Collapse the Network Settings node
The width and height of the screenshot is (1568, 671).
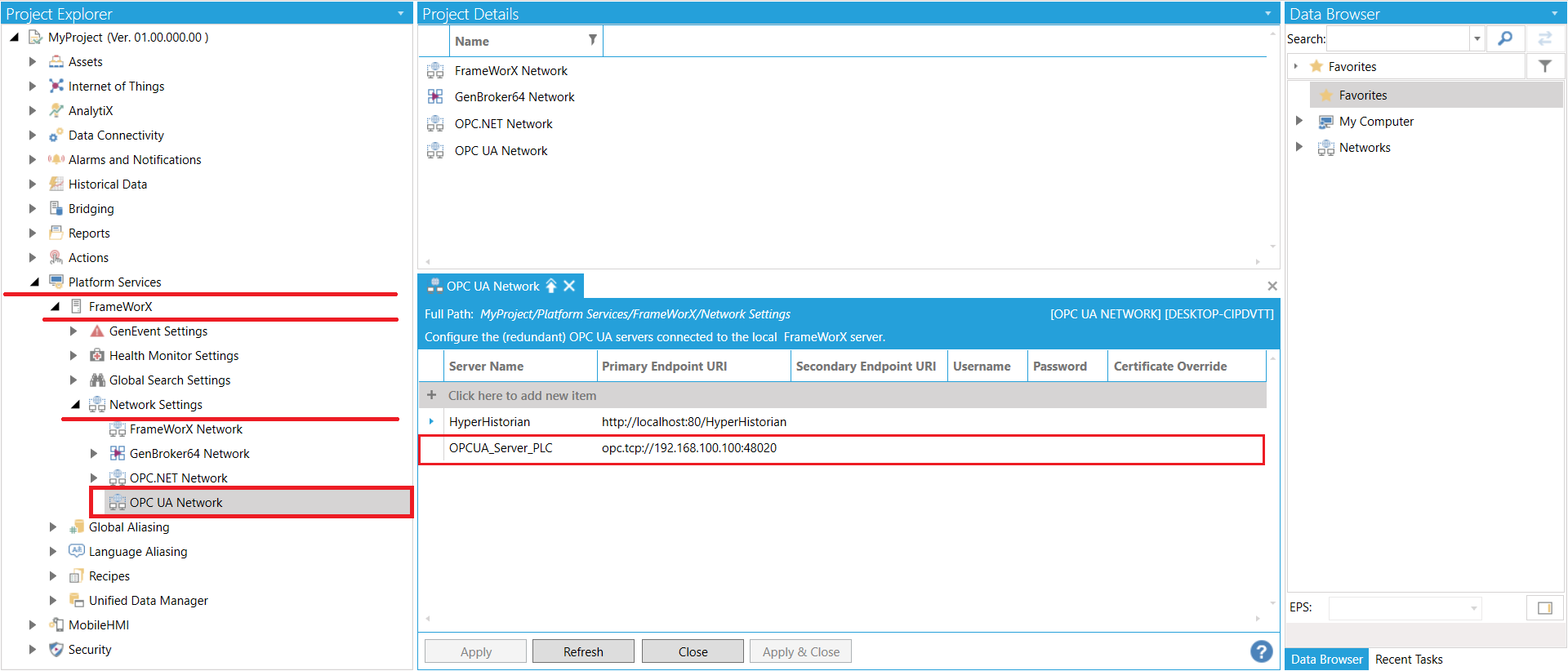click(75, 405)
